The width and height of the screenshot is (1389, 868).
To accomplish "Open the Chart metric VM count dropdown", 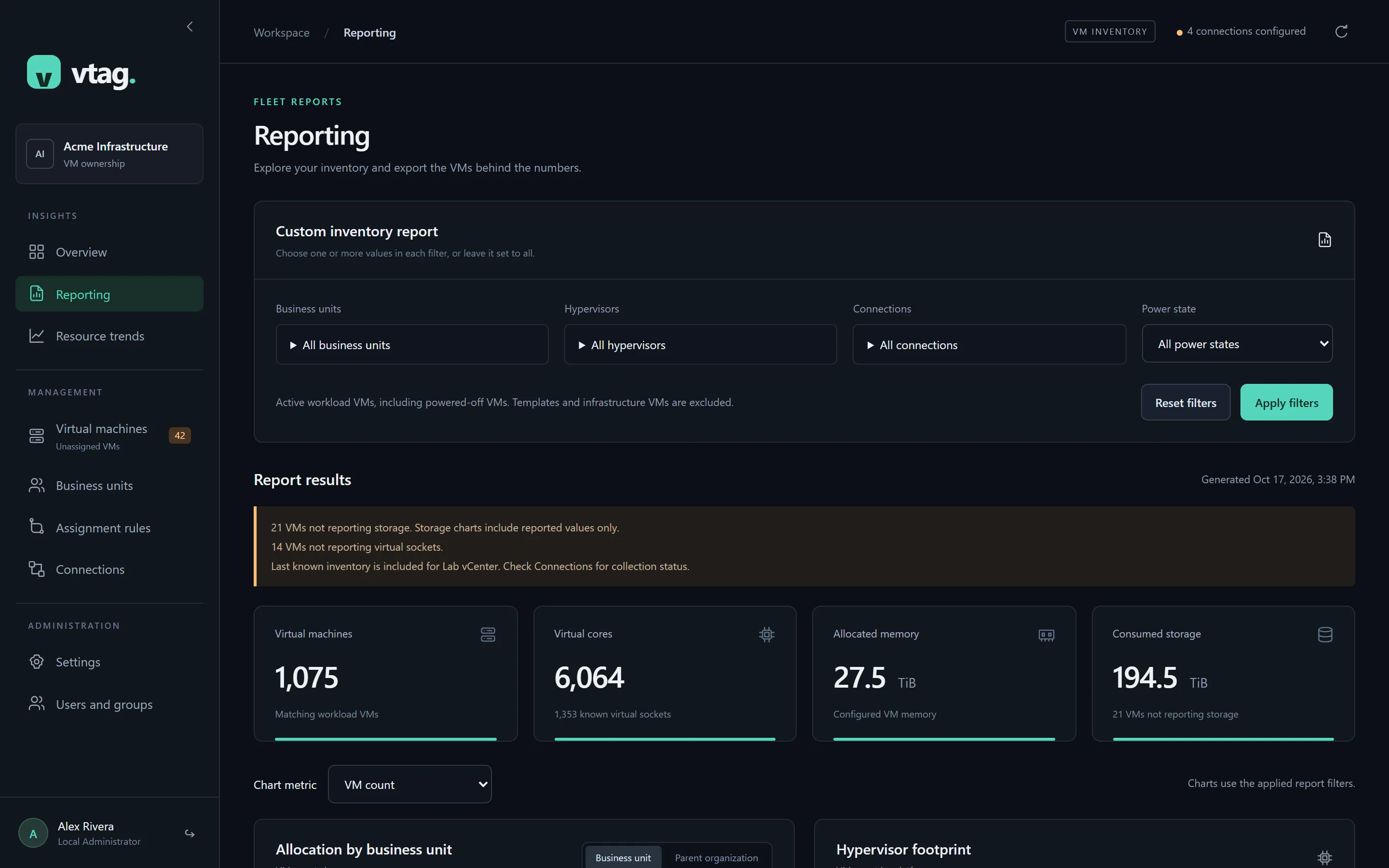I will 410,784.
